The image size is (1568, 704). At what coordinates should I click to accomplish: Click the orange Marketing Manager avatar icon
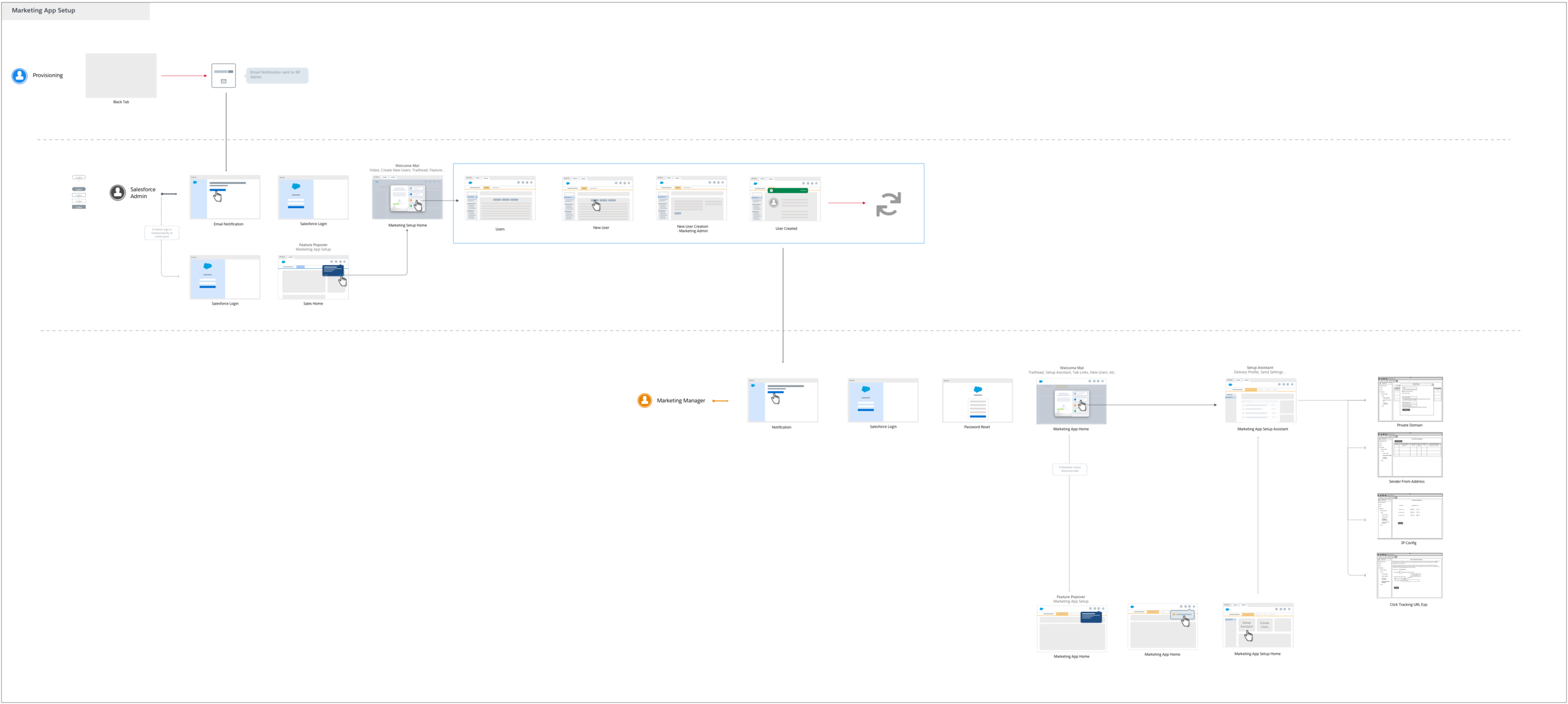644,401
